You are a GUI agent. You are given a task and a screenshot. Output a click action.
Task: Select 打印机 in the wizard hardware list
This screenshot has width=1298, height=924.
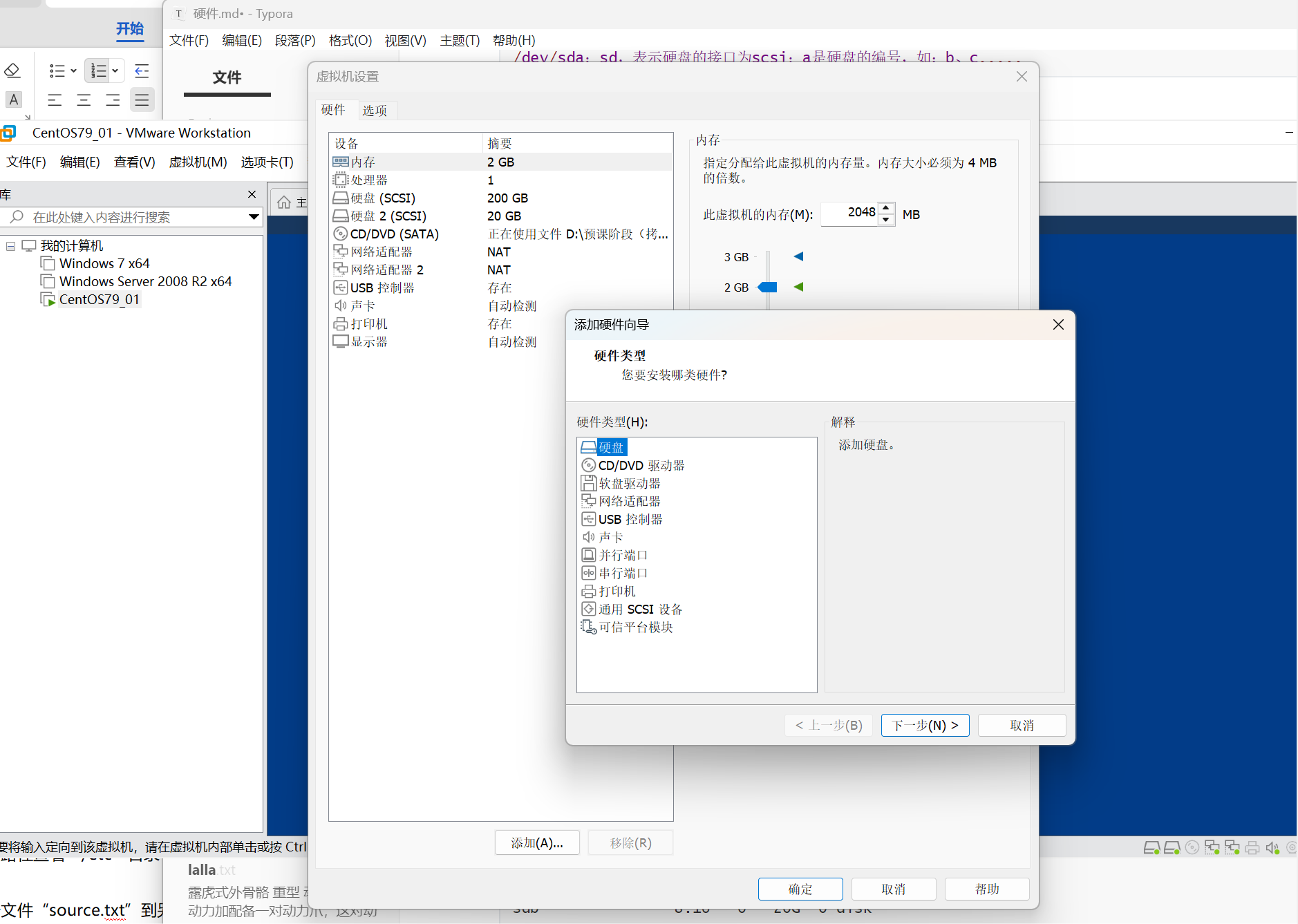[x=608, y=591]
